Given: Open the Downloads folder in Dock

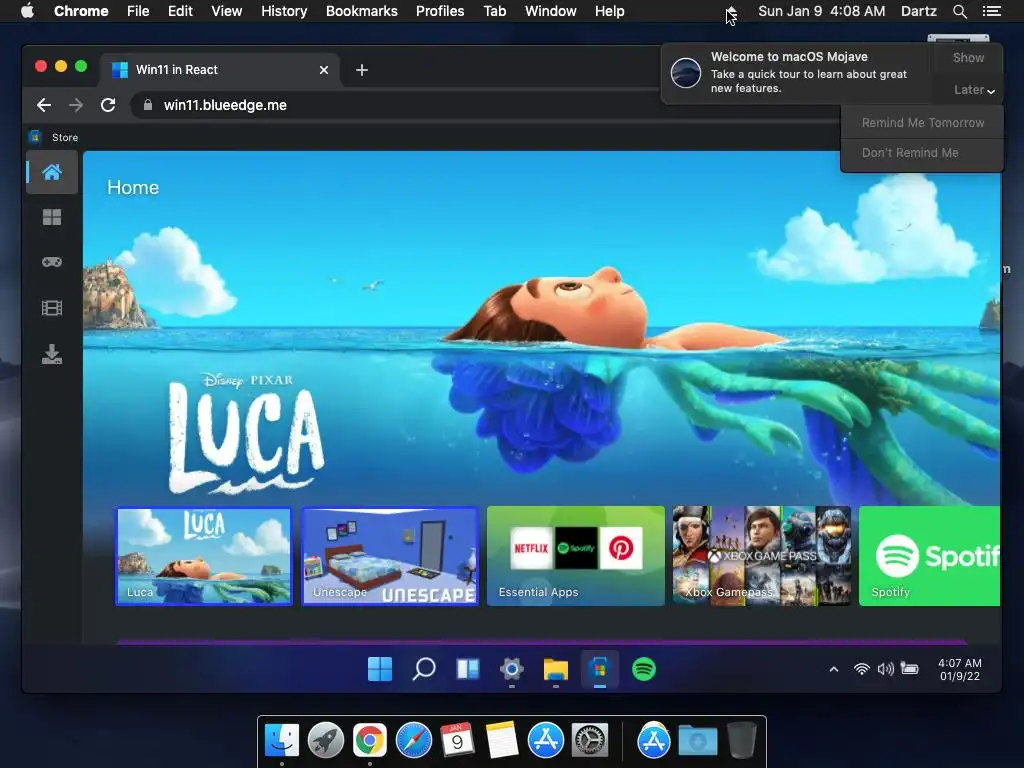Looking at the screenshot, I should (x=697, y=741).
